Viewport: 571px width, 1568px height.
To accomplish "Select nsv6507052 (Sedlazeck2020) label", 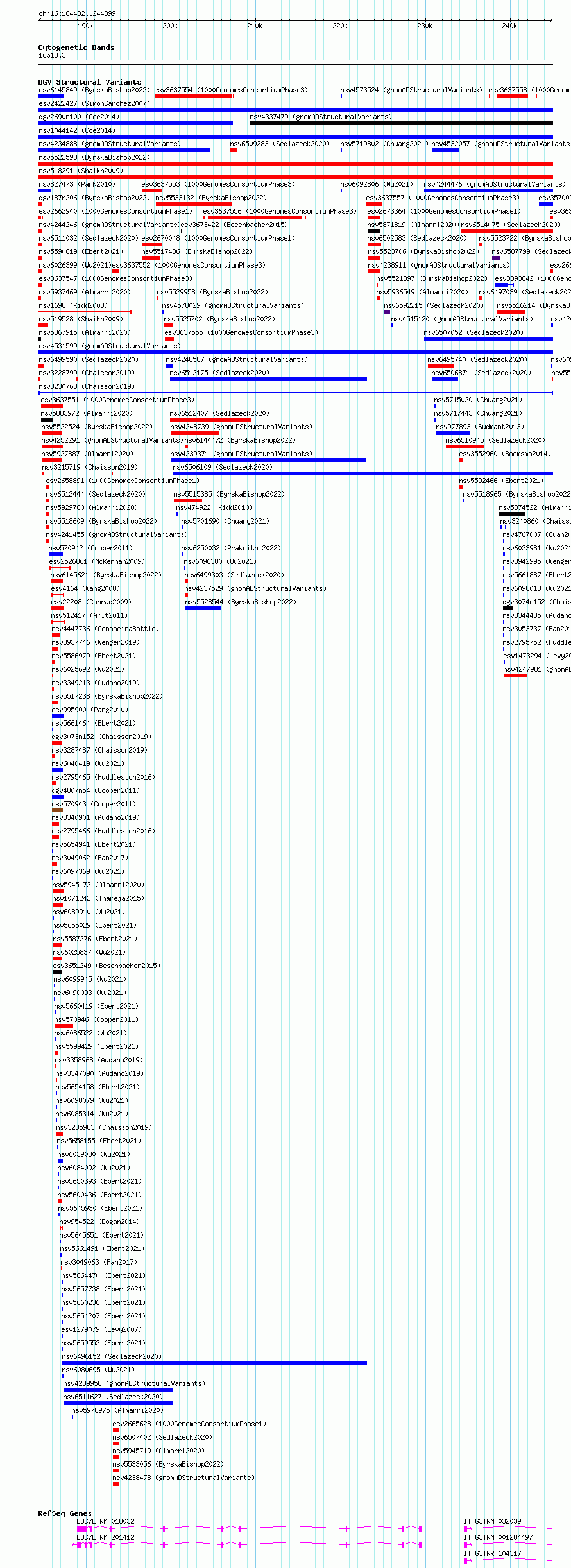I will (x=474, y=333).
